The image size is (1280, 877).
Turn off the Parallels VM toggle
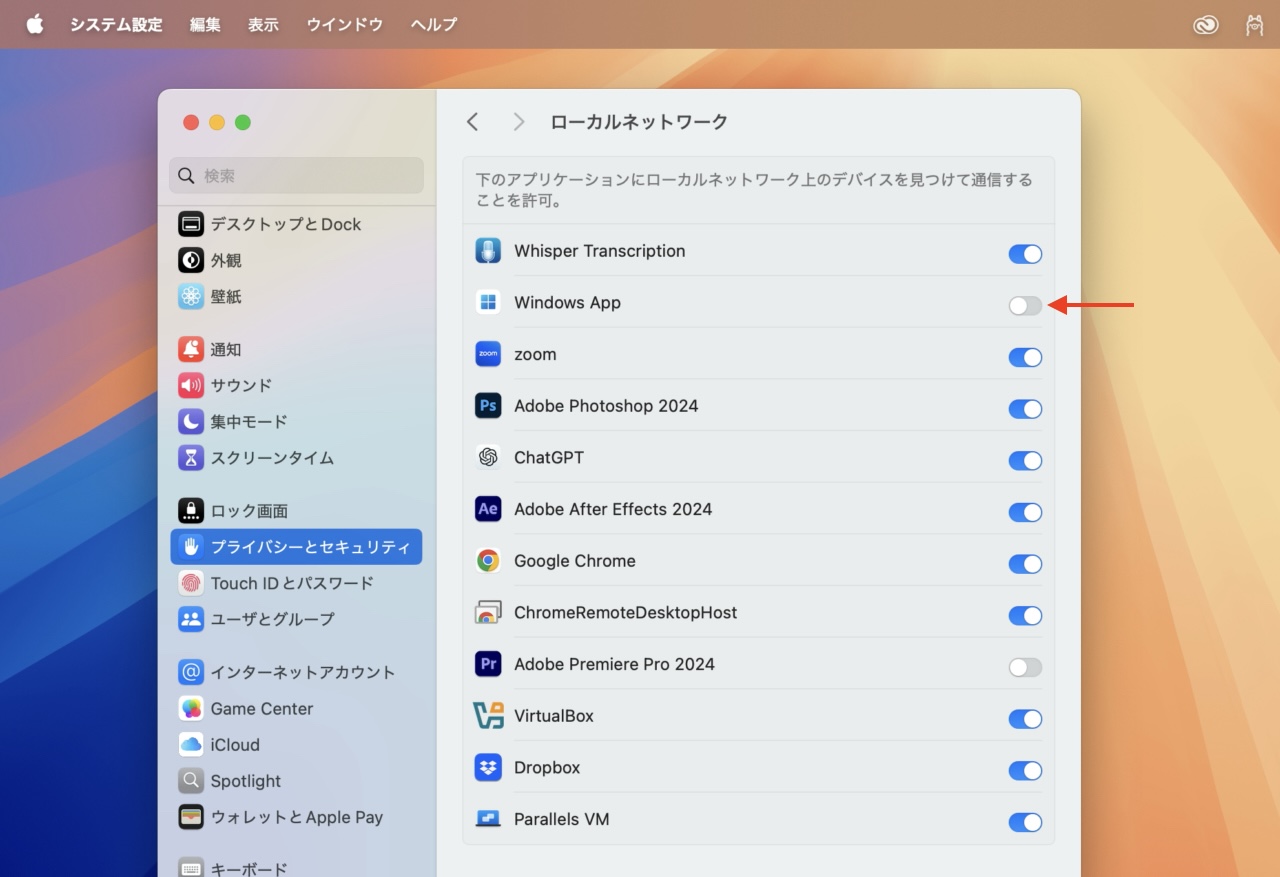(x=1025, y=822)
